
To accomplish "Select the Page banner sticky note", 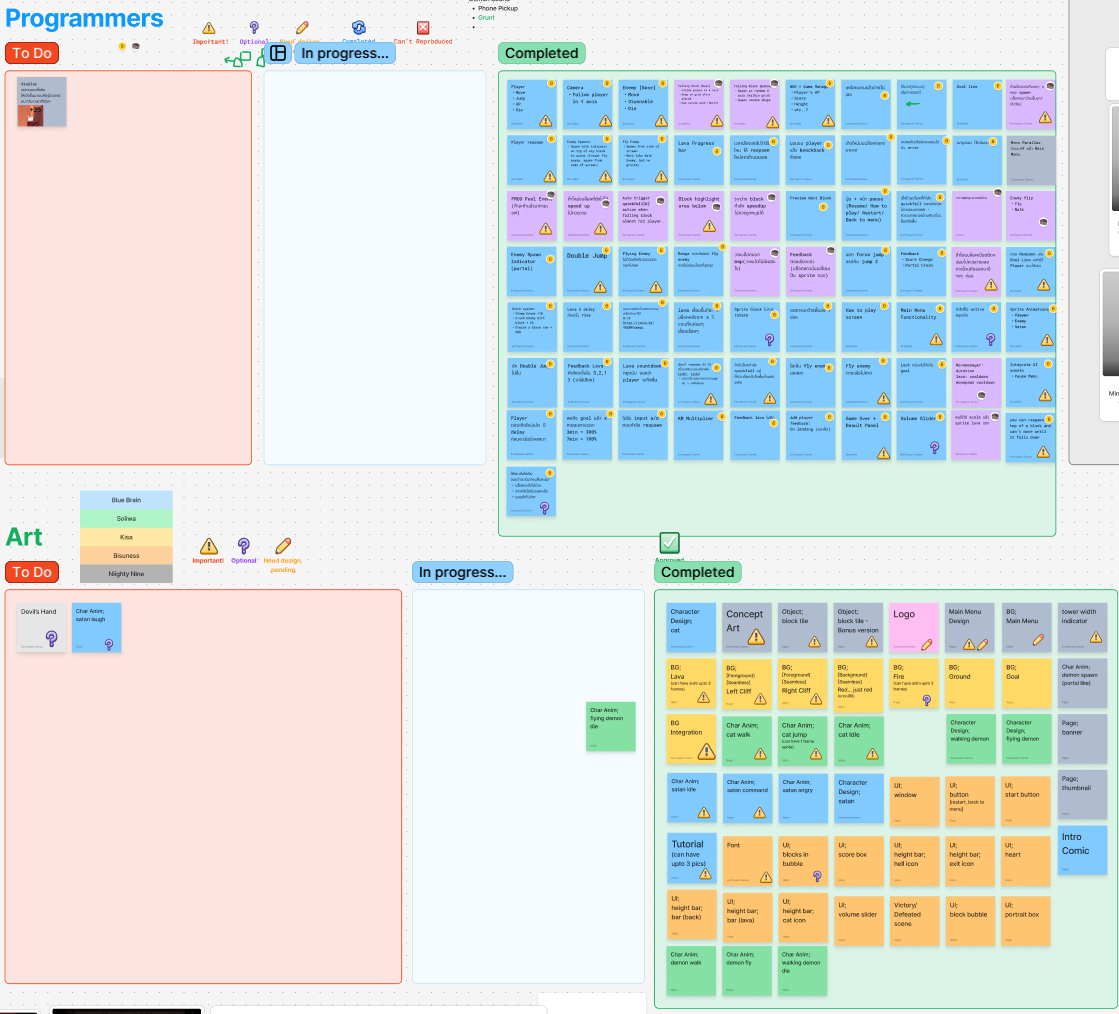I will (1083, 739).
